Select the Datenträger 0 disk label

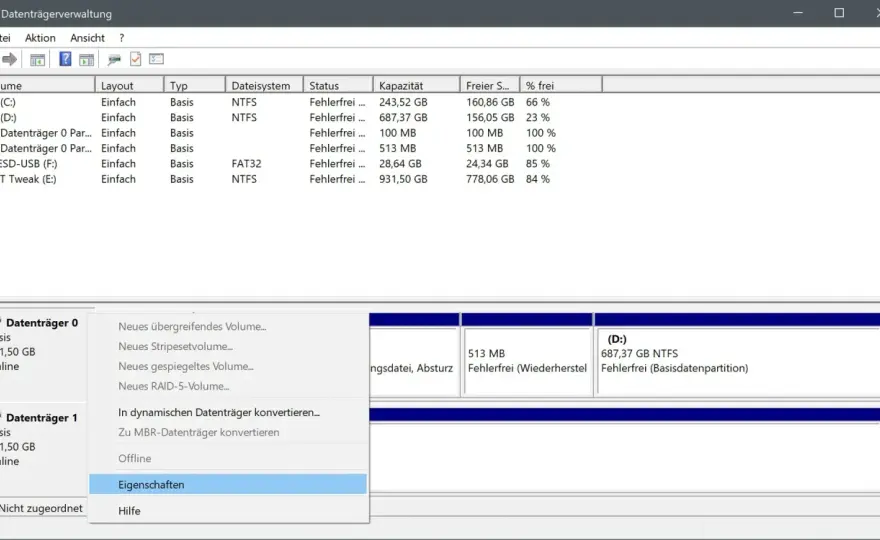(42, 323)
